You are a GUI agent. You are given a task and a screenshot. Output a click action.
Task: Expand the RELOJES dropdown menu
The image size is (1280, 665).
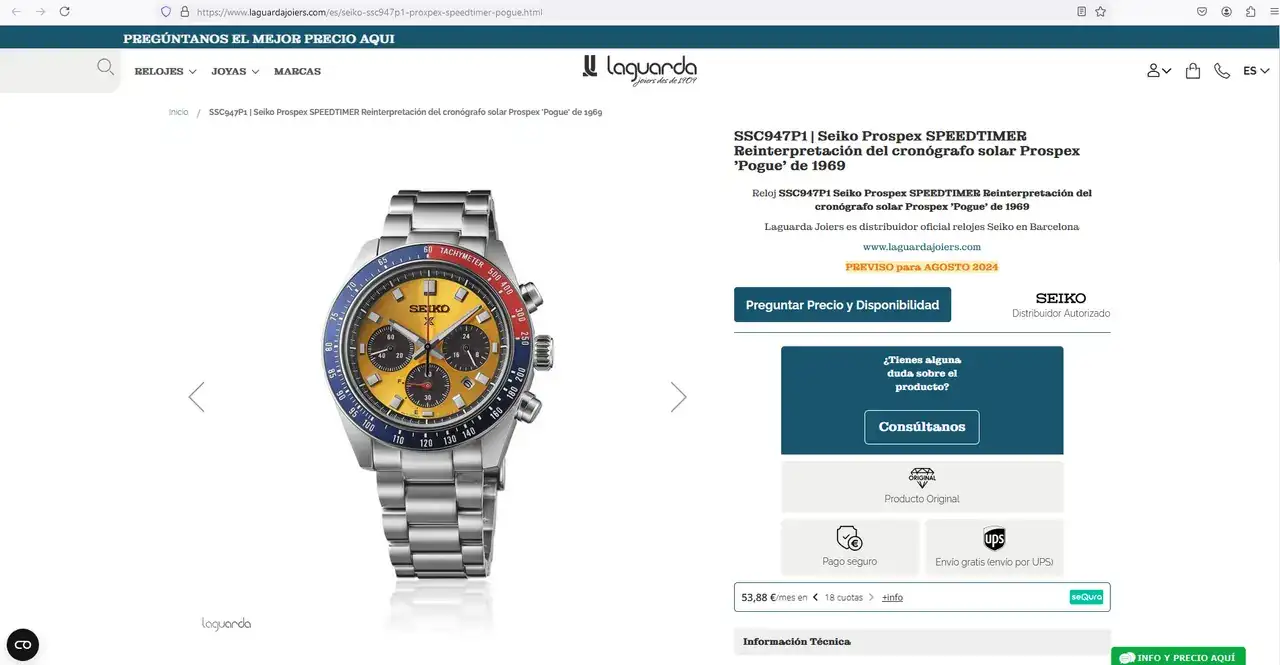coord(165,72)
